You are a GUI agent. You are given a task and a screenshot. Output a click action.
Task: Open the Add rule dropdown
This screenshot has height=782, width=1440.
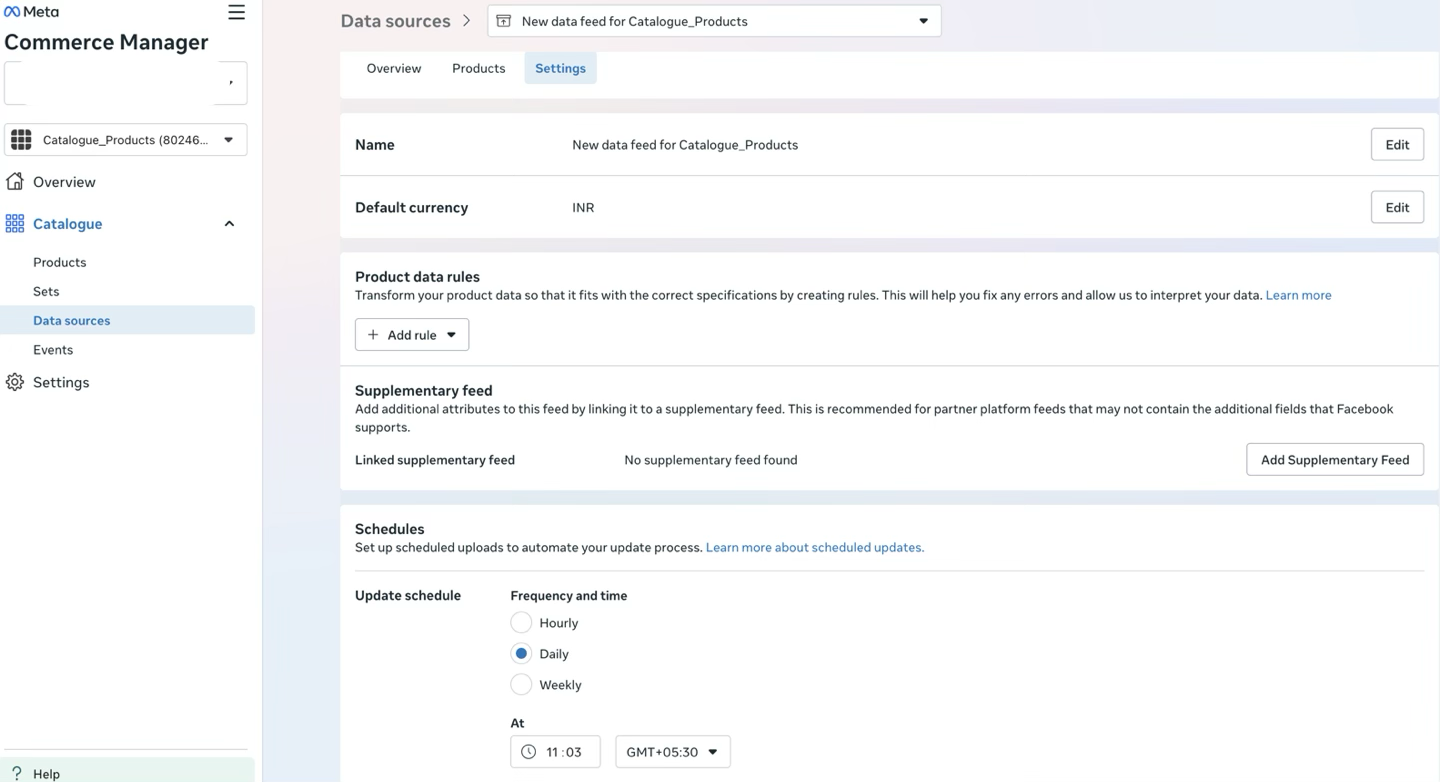(x=412, y=335)
